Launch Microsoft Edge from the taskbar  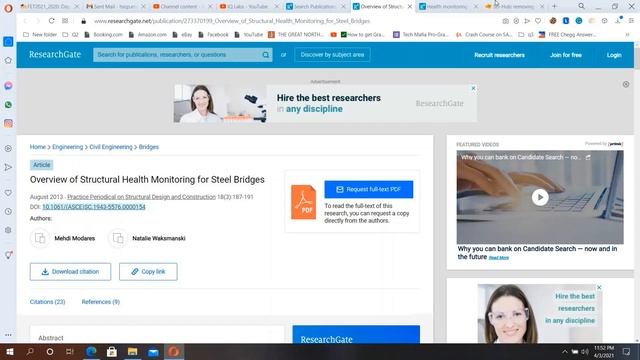click(x=91, y=351)
